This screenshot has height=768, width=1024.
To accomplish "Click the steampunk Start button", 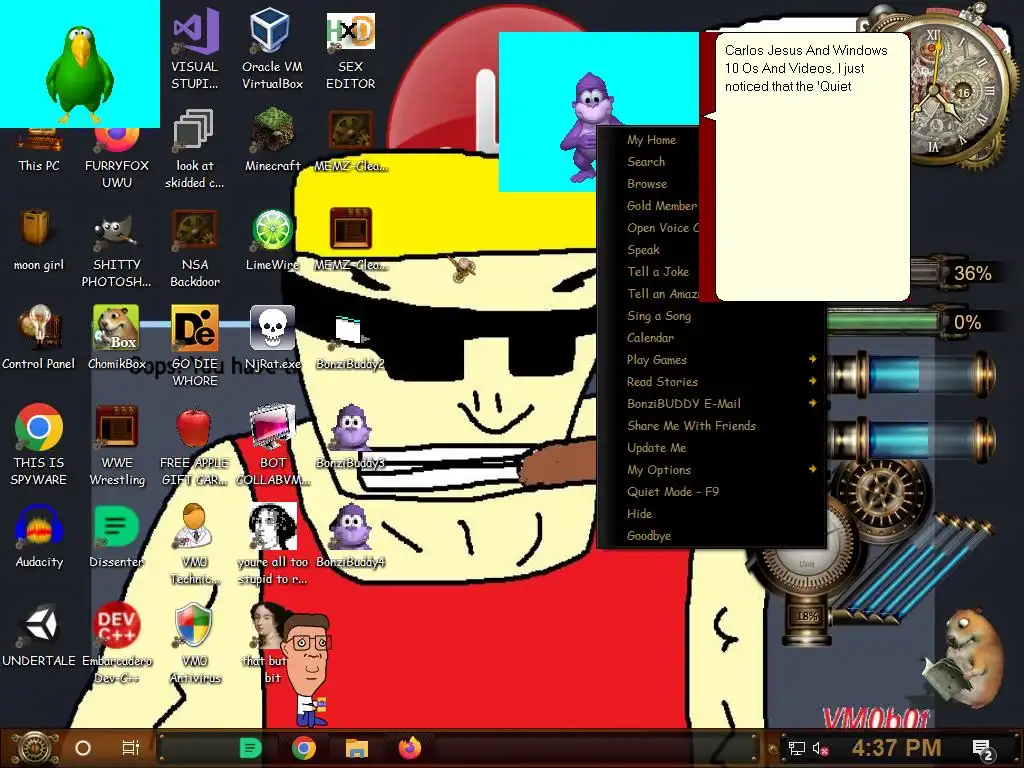I will pyautogui.click(x=34, y=748).
